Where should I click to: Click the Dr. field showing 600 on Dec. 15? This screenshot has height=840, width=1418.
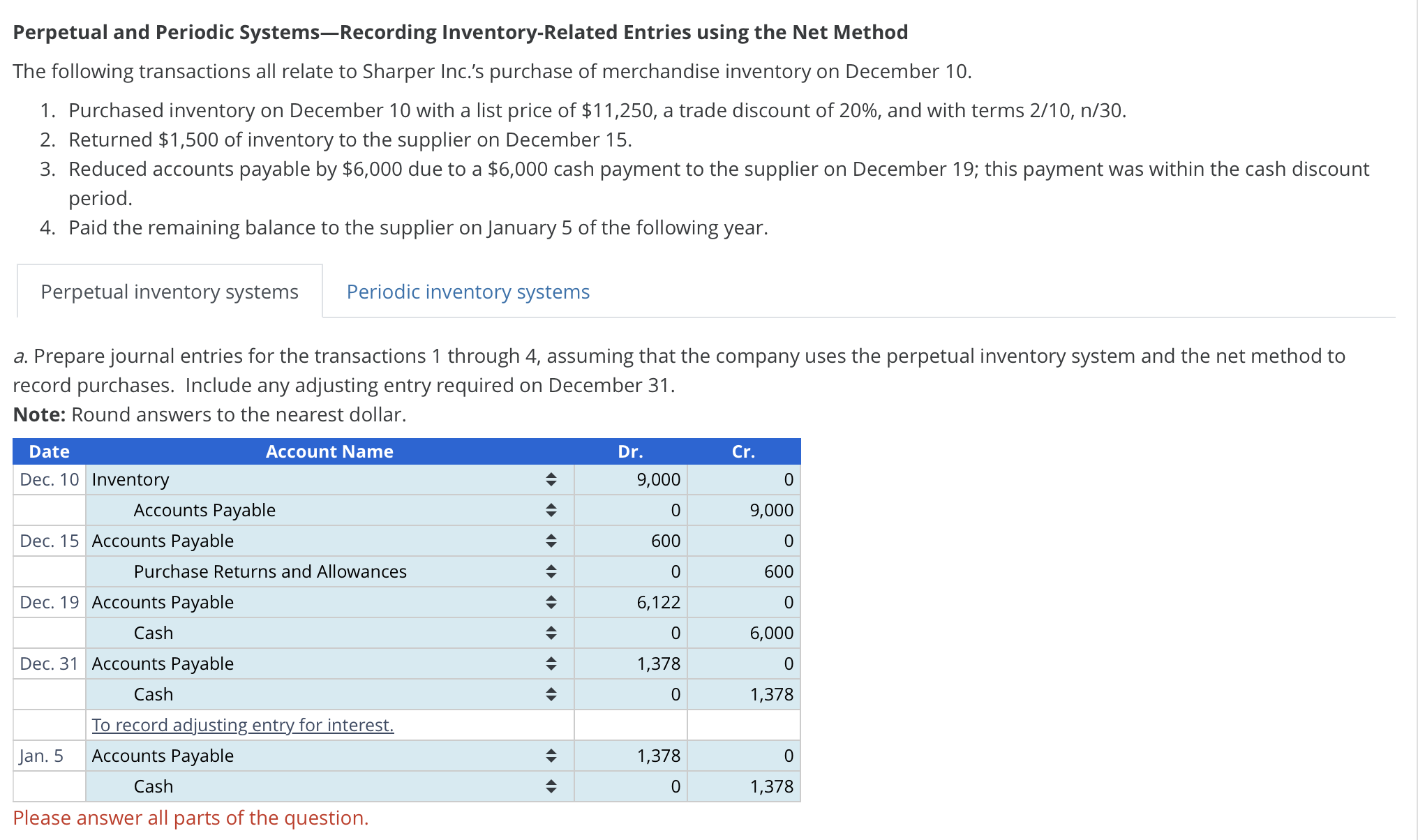click(628, 541)
